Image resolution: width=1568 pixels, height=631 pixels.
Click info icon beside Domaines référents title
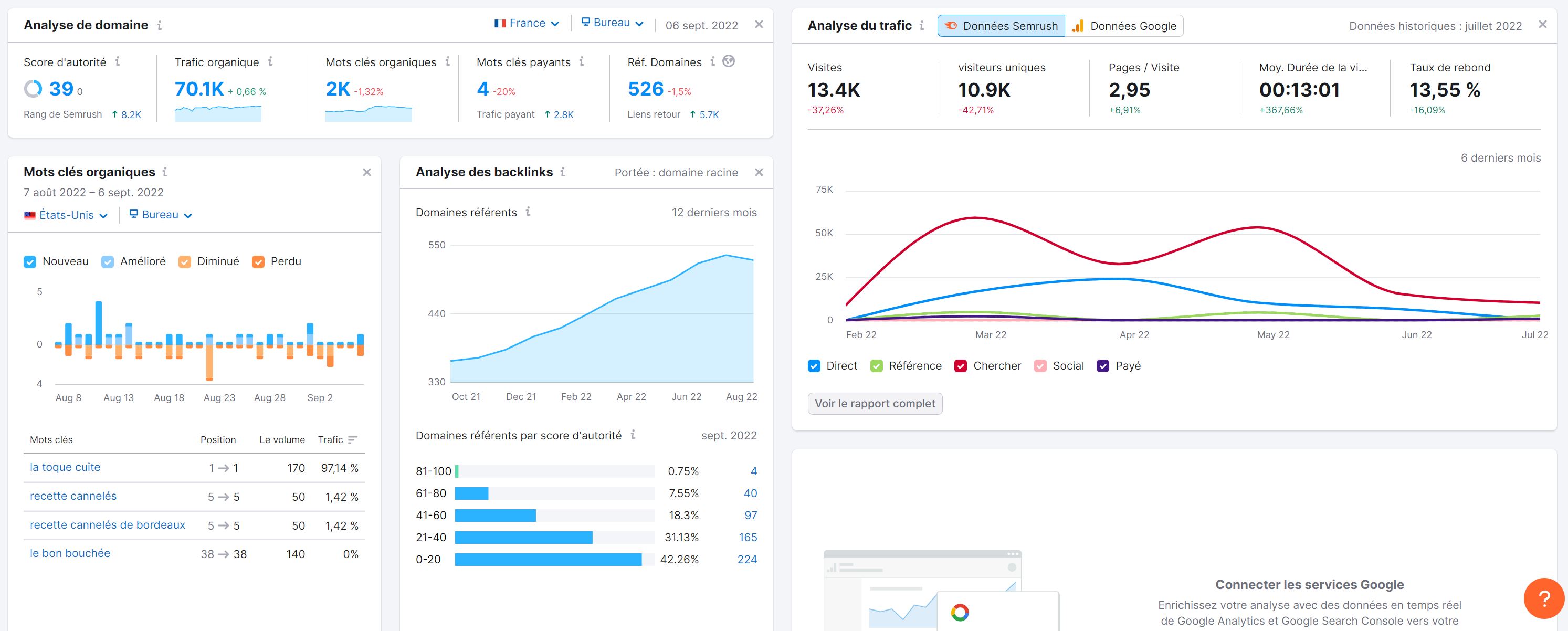click(528, 212)
